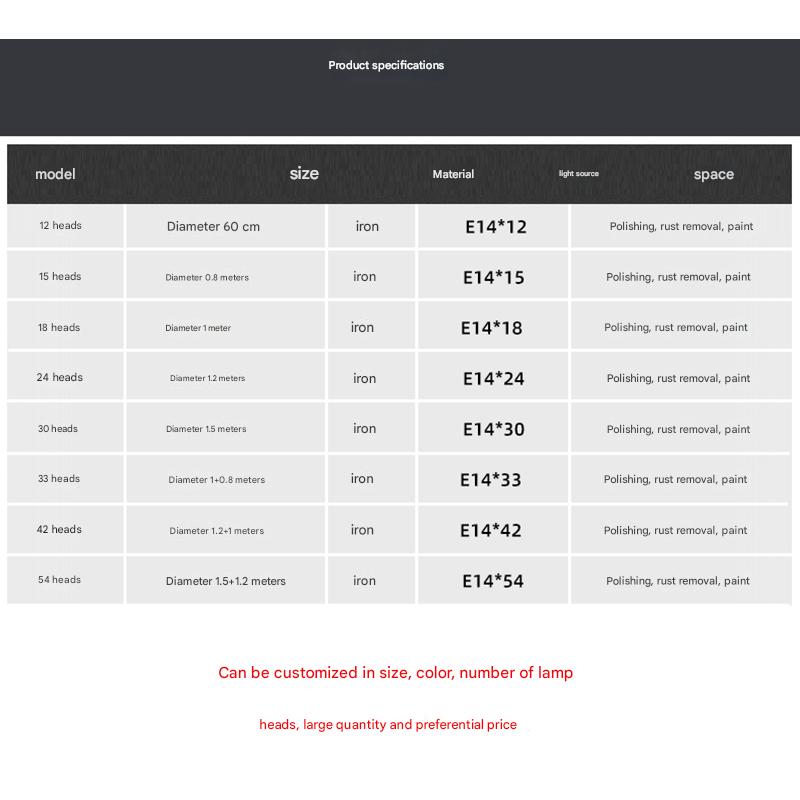Select the E14*15 light source cell
800x800 pixels.
pyautogui.click(x=493, y=278)
